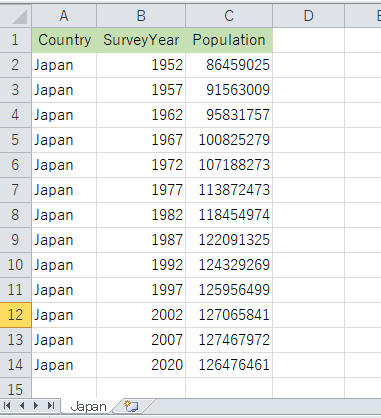Select cell with year 1992
Screen dimensions: 381x418
(141, 265)
